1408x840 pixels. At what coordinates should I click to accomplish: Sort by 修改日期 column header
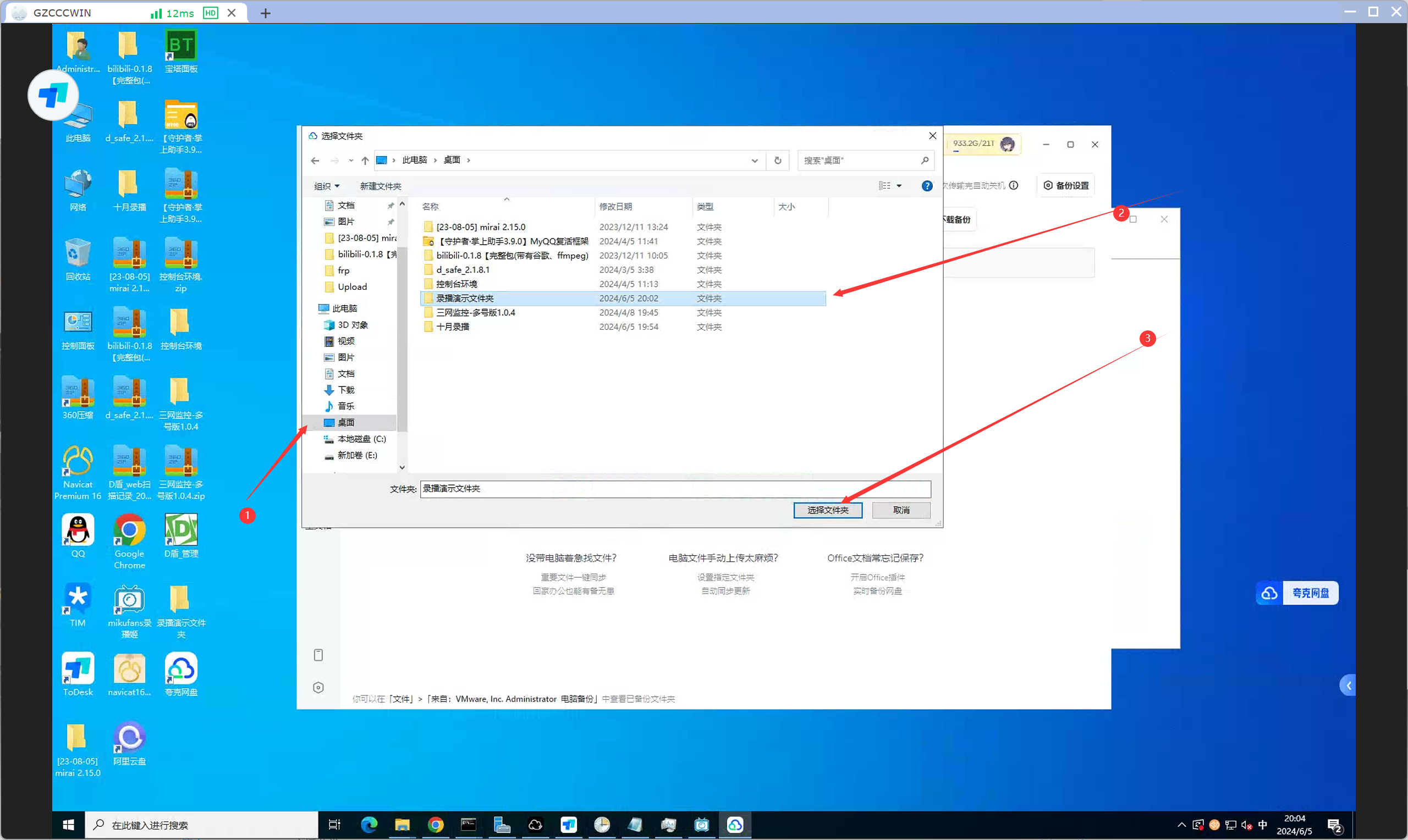click(x=615, y=207)
